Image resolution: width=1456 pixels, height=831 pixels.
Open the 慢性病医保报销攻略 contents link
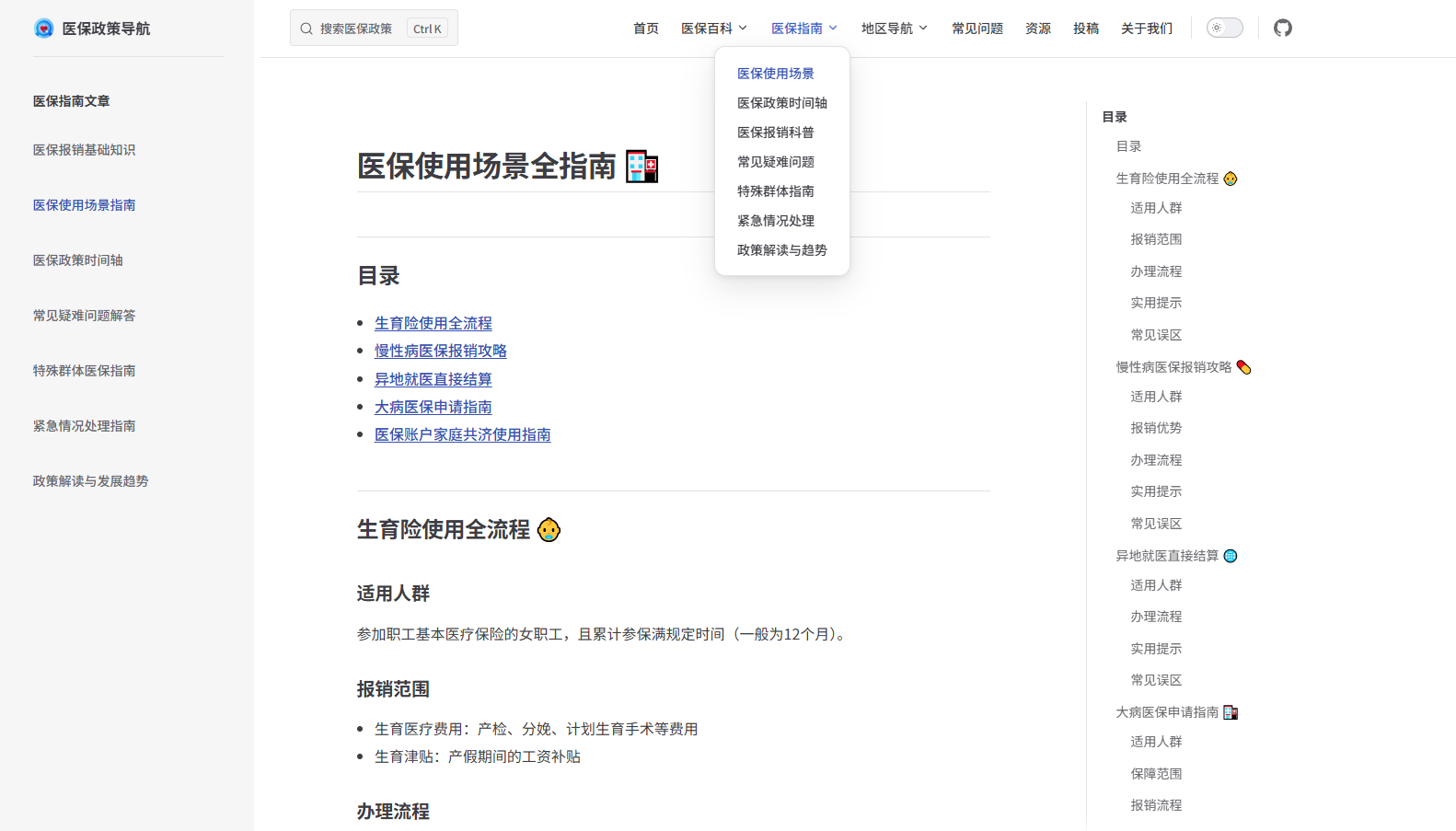(440, 351)
